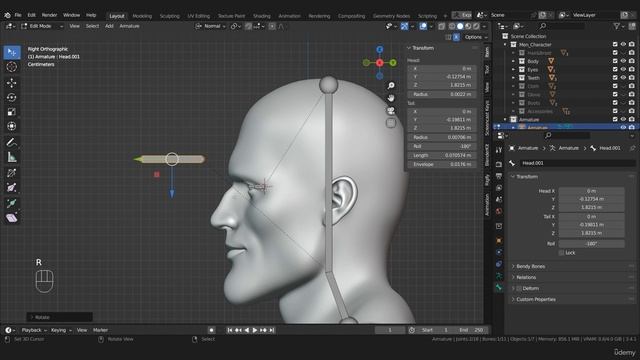The height and width of the screenshot is (360, 640).
Task: Pick the Annotate pencil tool
Action: [x=11, y=142]
